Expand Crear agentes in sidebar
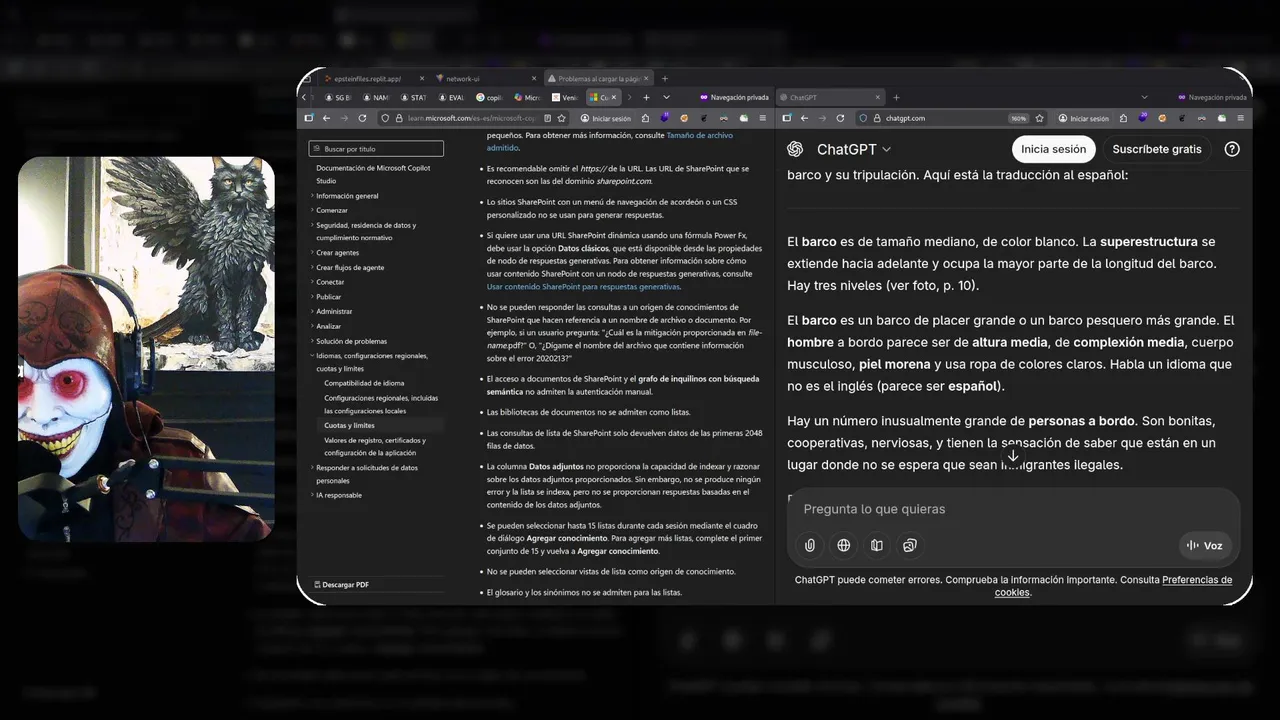This screenshot has height=720, width=1280. (337, 253)
